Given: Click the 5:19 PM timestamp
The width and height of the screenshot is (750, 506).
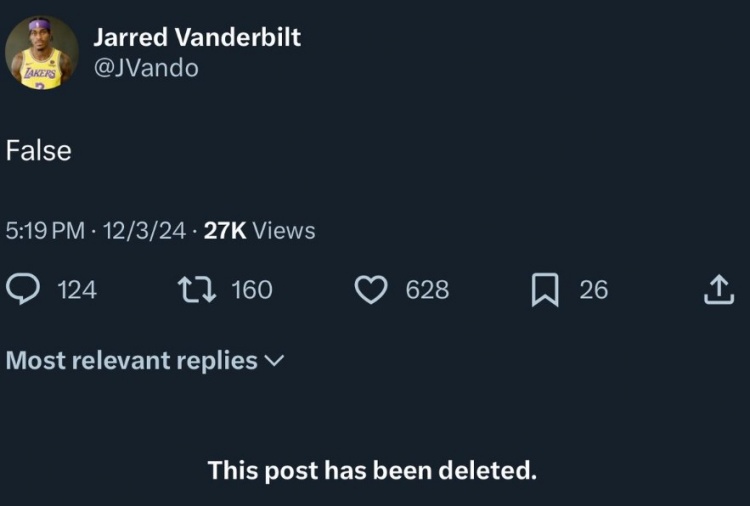Looking at the screenshot, I should click(x=45, y=231).
